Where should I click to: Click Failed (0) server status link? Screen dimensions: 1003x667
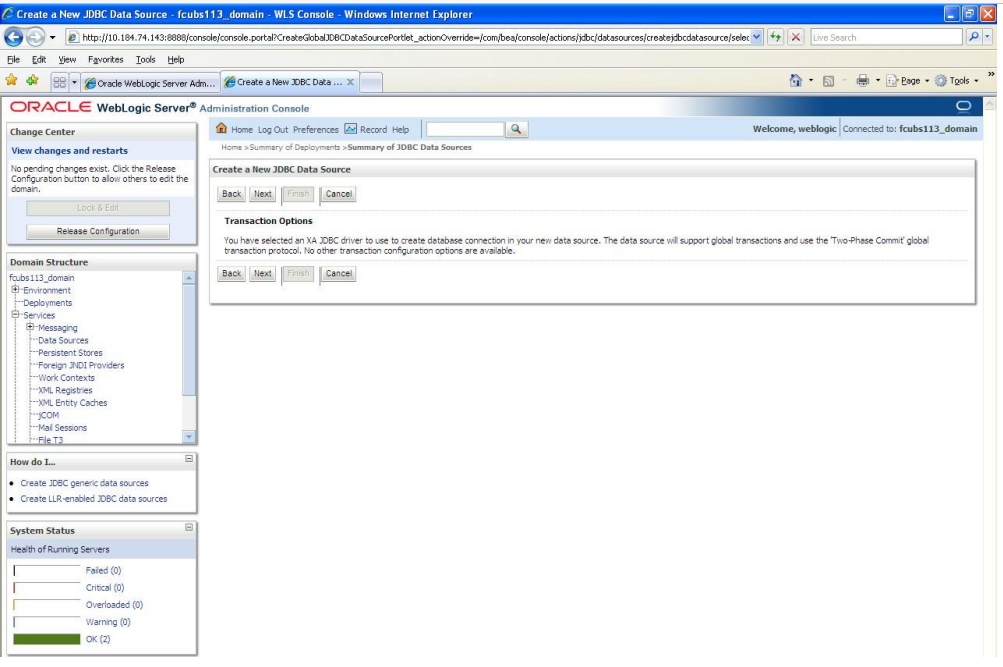click(103, 570)
